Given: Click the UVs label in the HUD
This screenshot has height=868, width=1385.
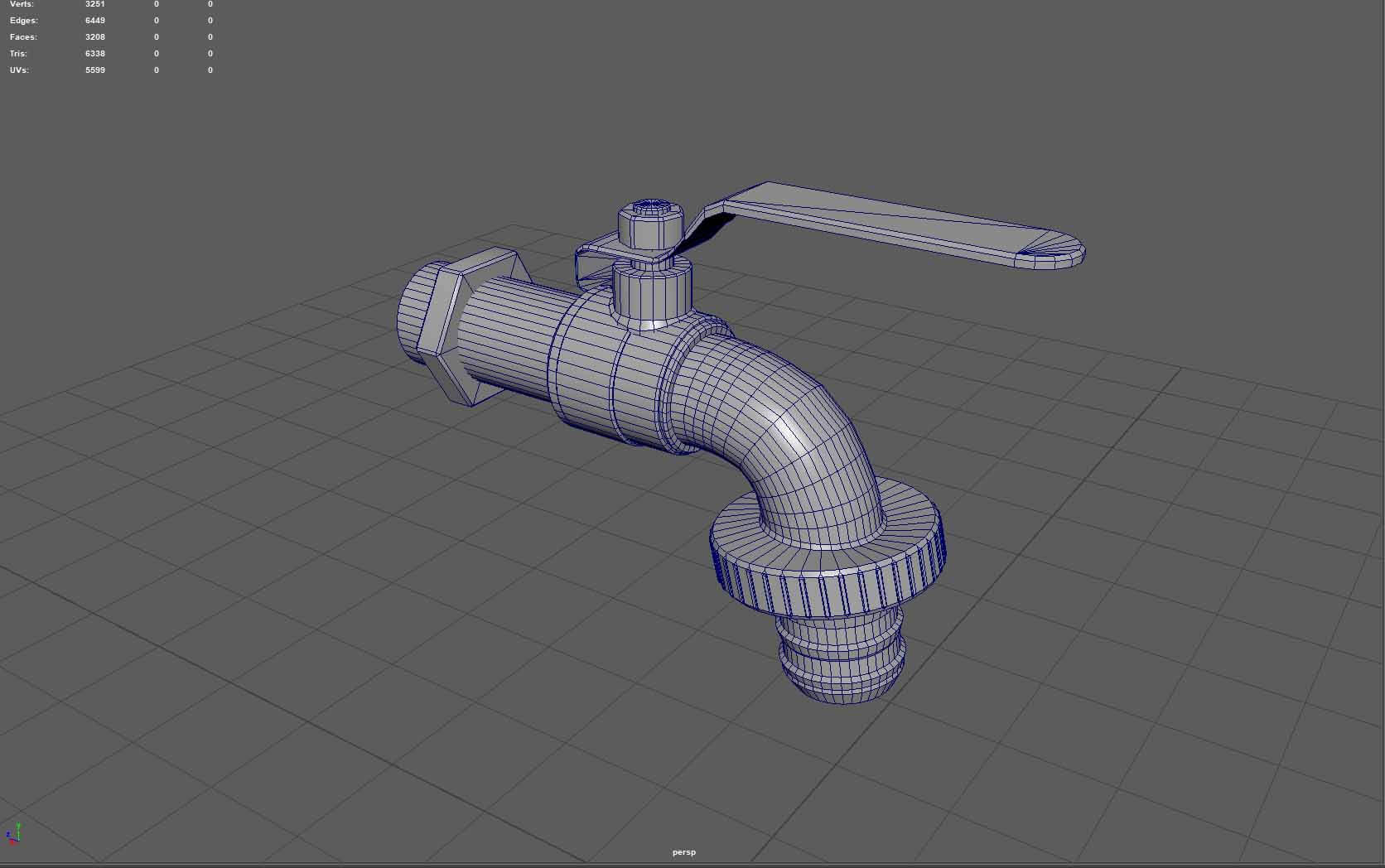Looking at the screenshot, I should 19,70.
